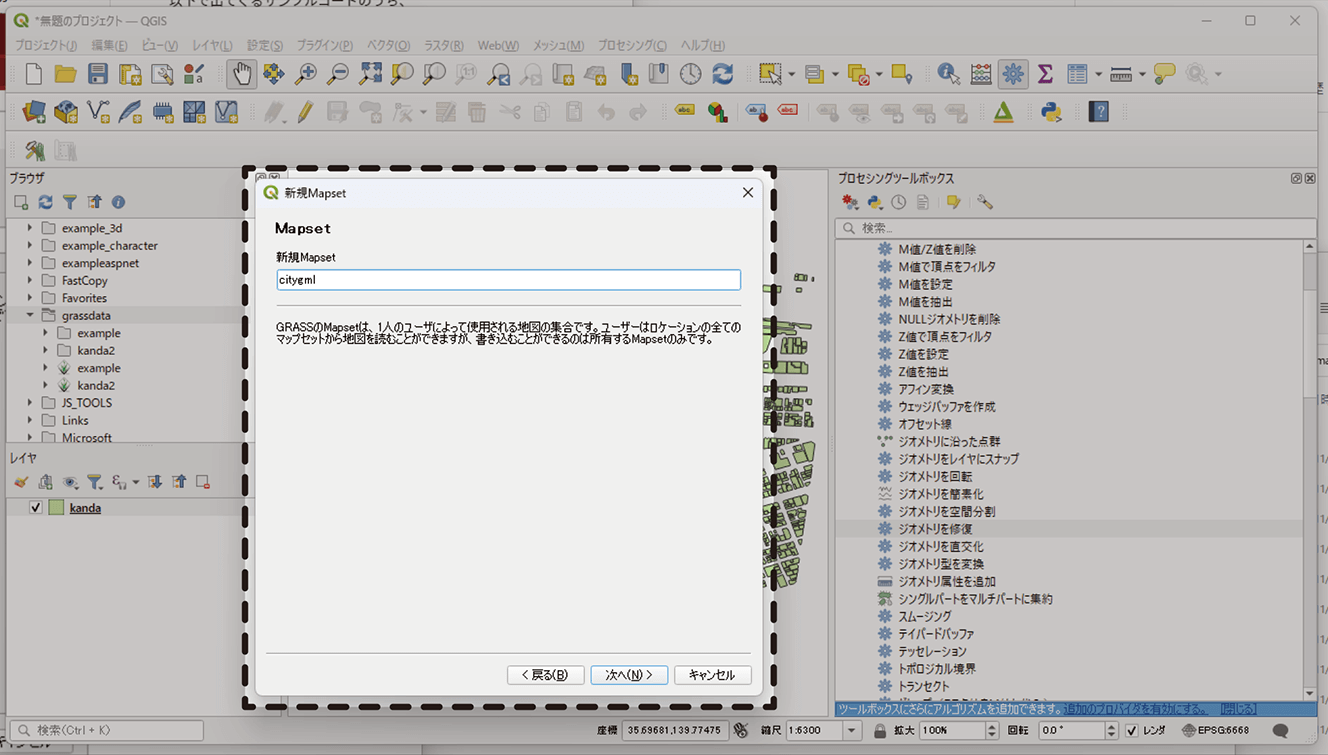Select アフィン変換 algorithm in toolbox
Viewport: 1328px width, 755px height.
(x=926, y=389)
